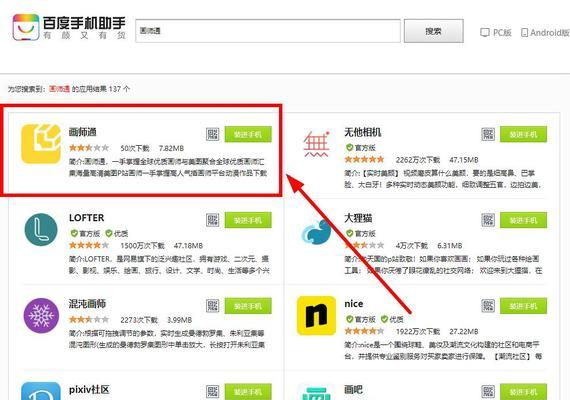
Task: Click the 优质 badge under LOFTER
Action: 116,233
